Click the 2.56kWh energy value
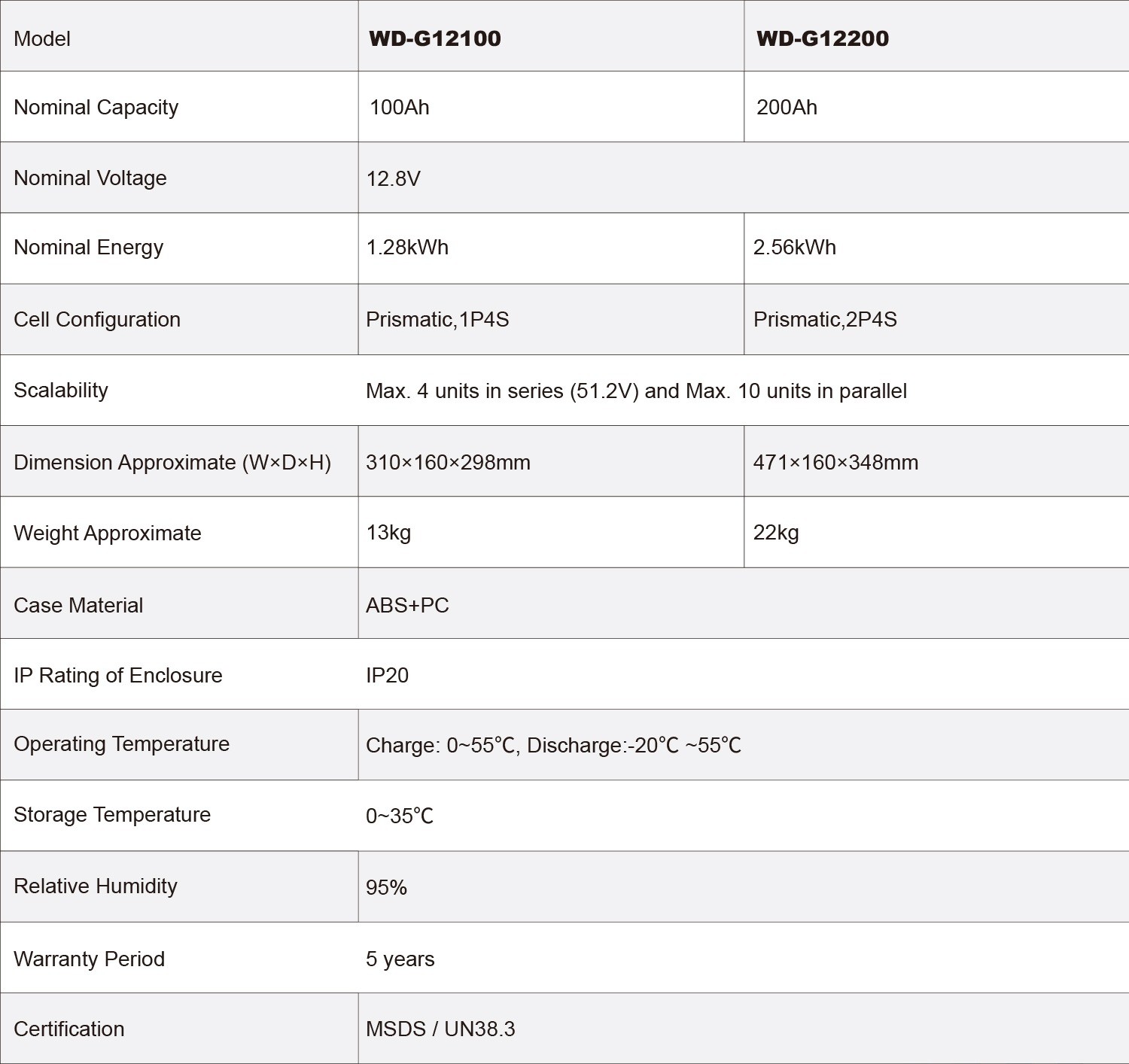Screen dimensions: 1129x1064 point(794,248)
